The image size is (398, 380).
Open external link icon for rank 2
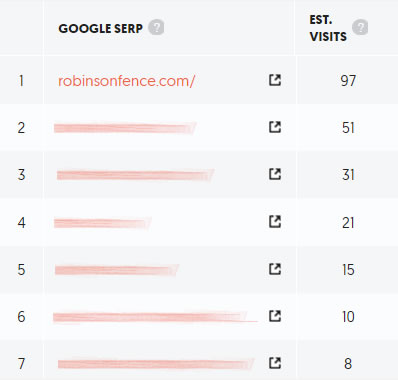coord(275,127)
